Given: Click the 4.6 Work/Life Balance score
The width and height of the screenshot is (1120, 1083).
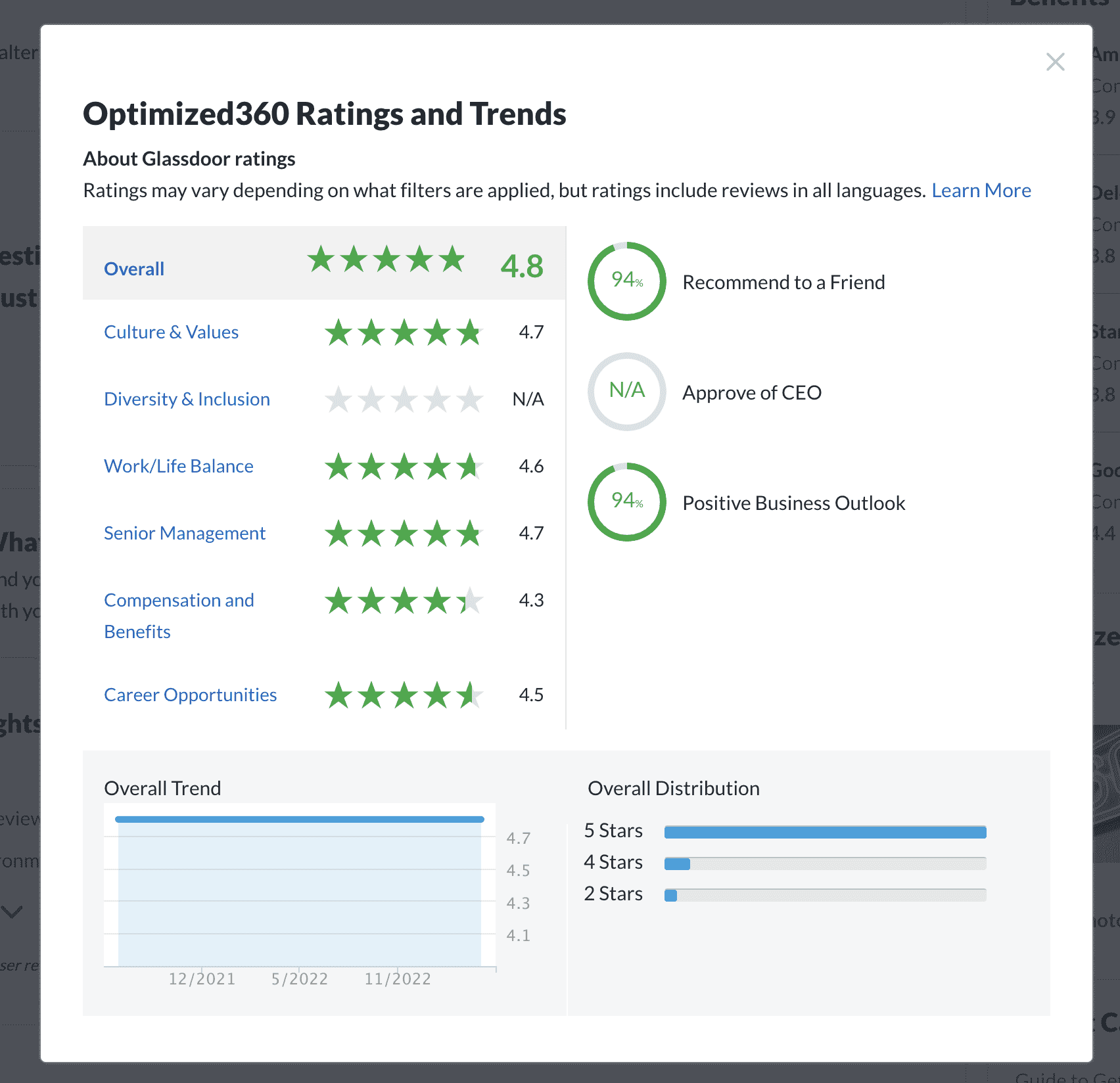Looking at the screenshot, I should [x=531, y=466].
